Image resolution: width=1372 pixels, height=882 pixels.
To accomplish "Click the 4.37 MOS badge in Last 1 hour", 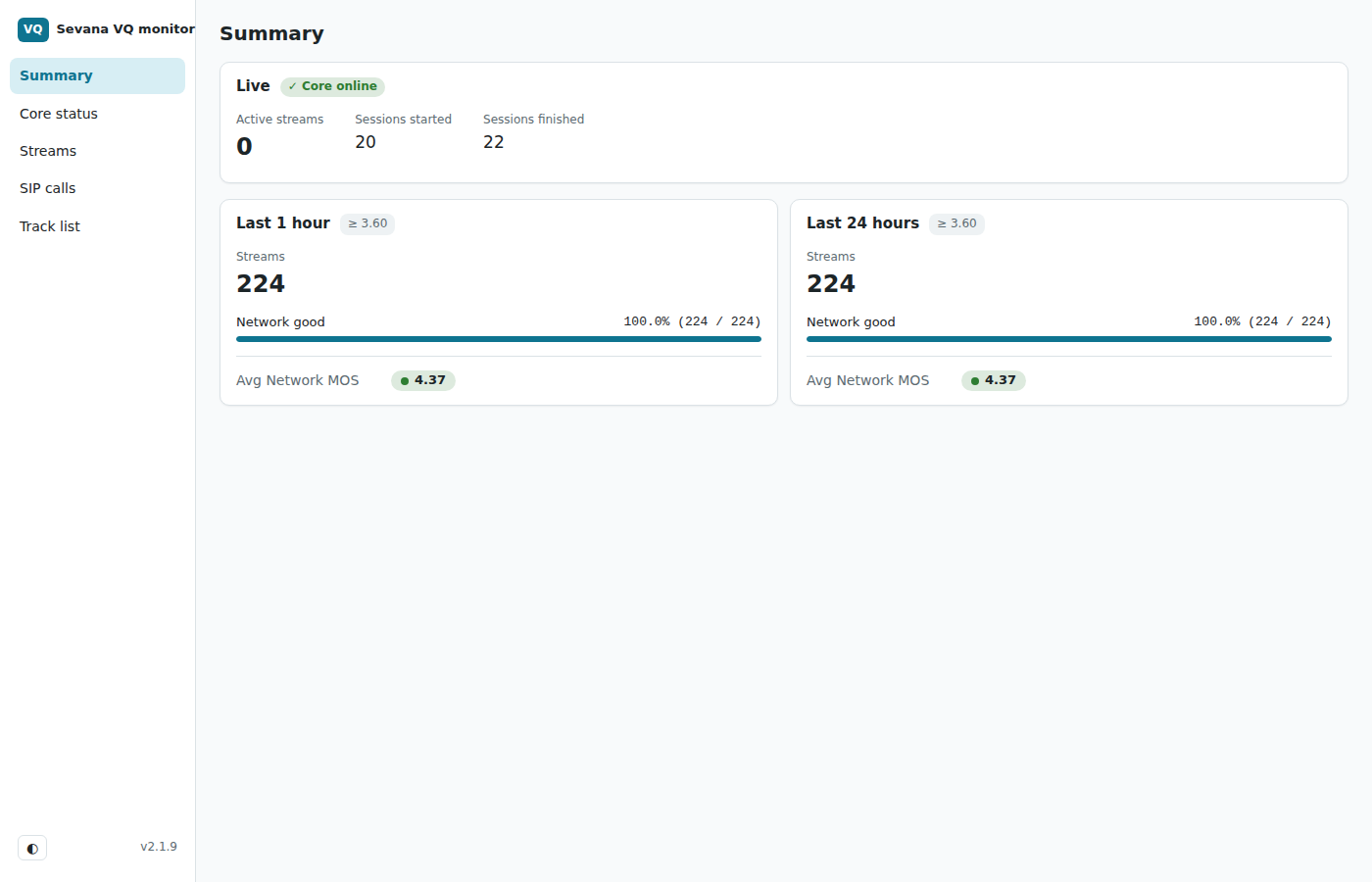I will pyautogui.click(x=423, y=380).
